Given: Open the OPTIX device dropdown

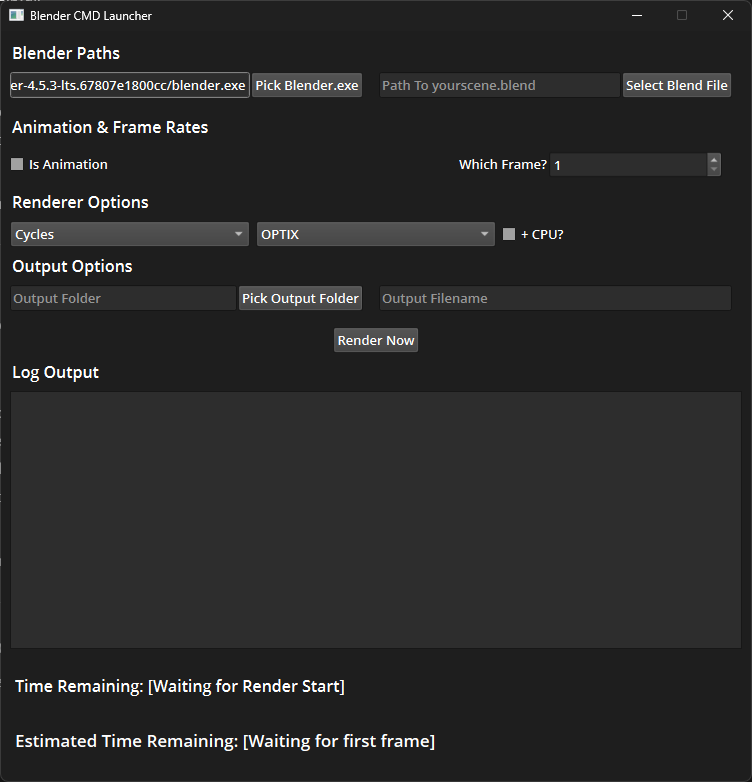Looking at the screenshot, I should pos(376,234).
